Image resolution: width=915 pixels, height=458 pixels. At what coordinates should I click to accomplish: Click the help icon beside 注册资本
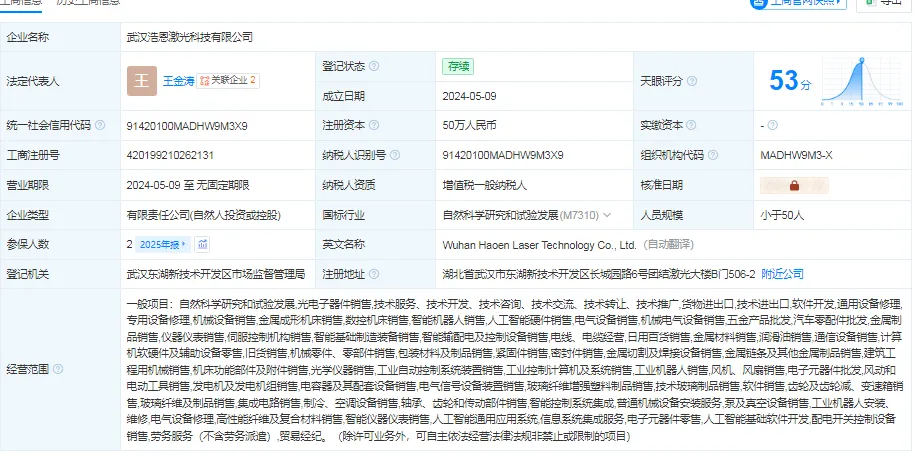point(374,125)
